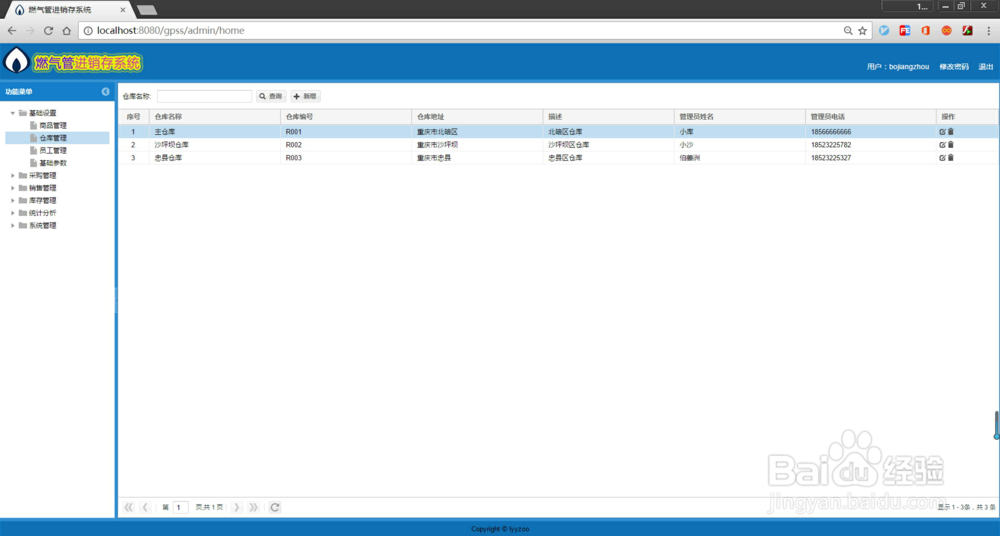Click the red FE browser extension
Viewport: 1000px width, 536px height.
click(x=904, y=31)
